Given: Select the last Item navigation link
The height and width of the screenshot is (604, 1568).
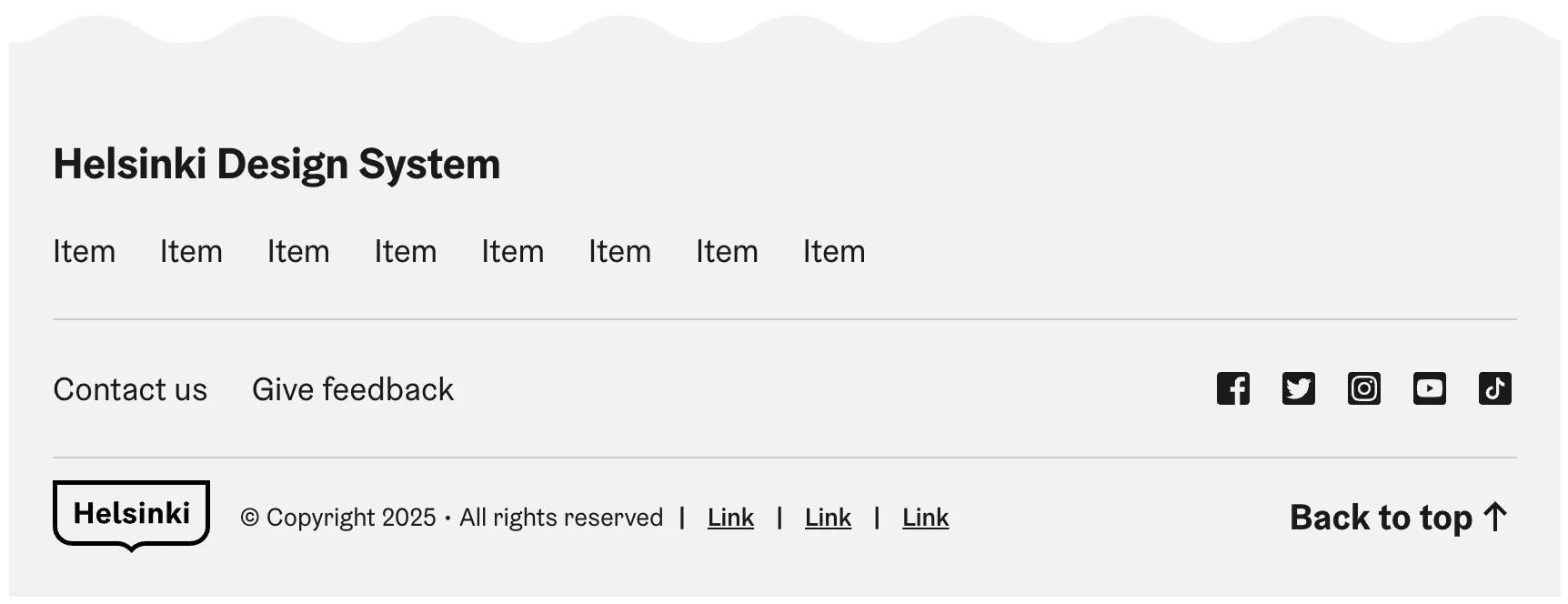Looking at the screenshot, I should click(x=834, y=251).
